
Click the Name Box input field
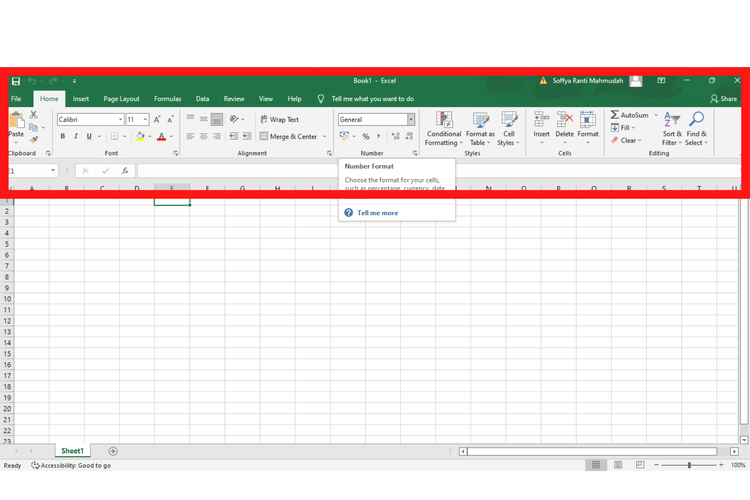(x=28, y=171)
